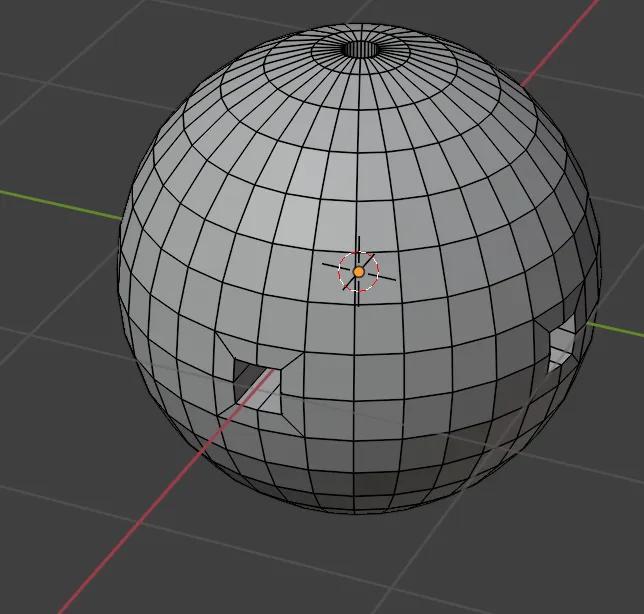Select the square hole on the sphere's front
Screen dimensions: 644x614
[258, 385]
